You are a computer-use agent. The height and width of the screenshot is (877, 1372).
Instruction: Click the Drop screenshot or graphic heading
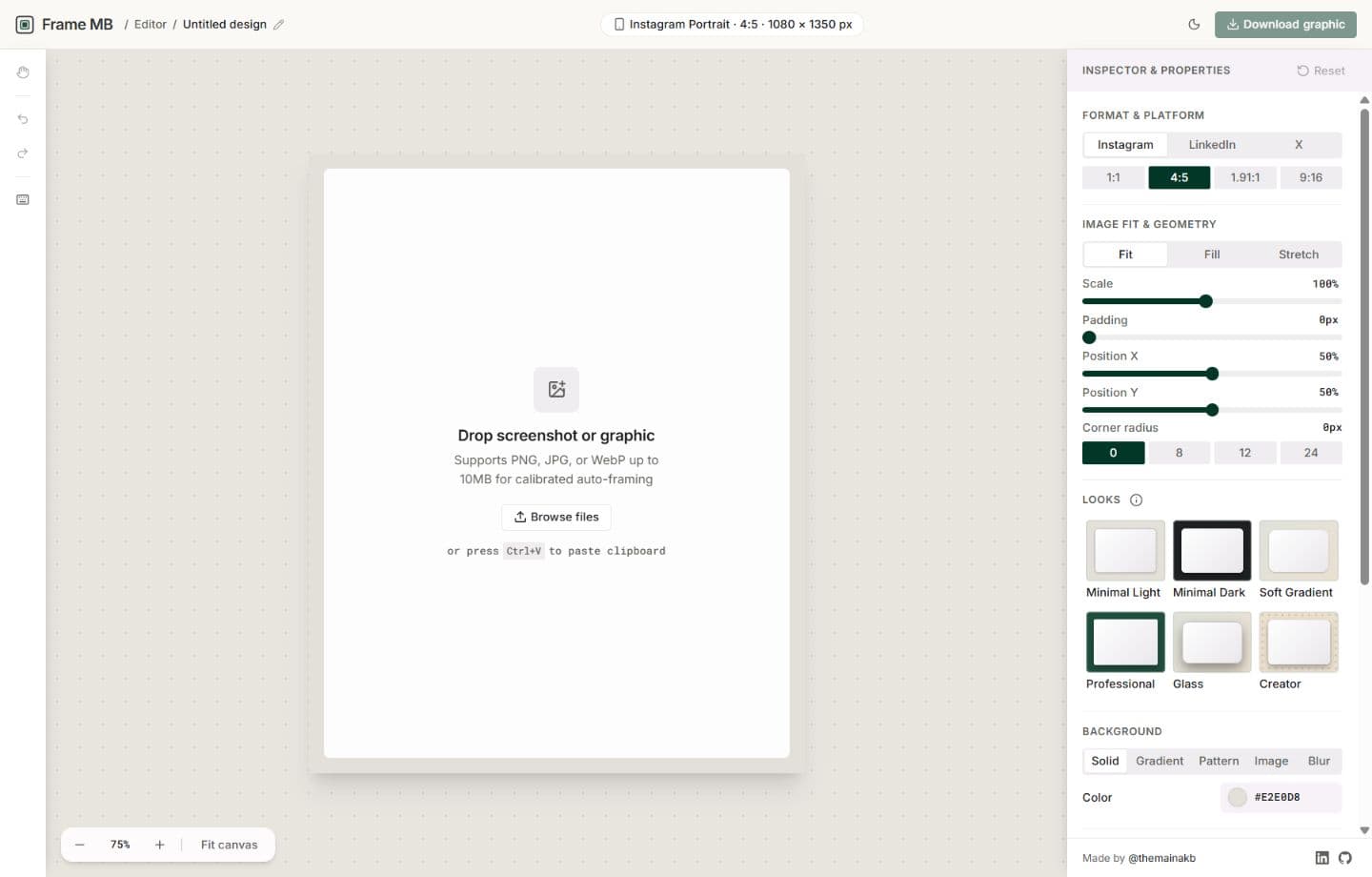(556, 436)
